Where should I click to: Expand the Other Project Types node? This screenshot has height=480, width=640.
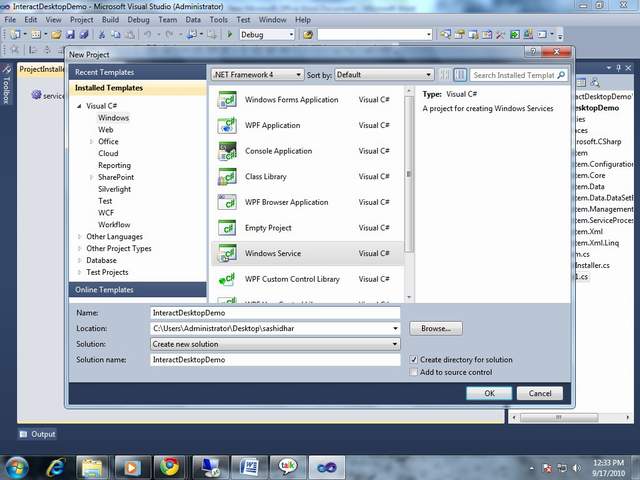tap(79, 249)
